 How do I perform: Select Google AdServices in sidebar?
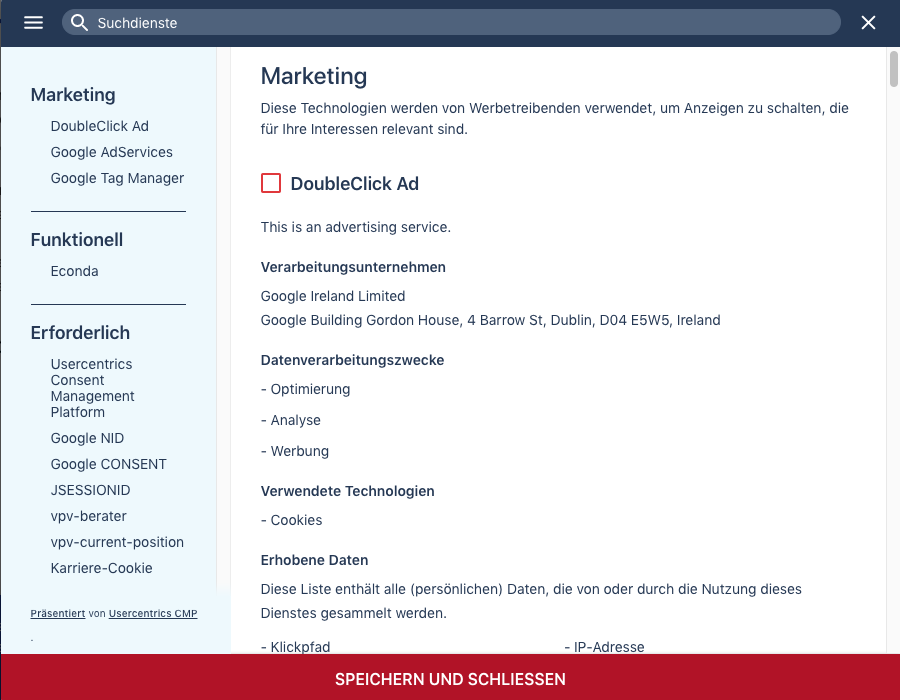coord(111,152)
